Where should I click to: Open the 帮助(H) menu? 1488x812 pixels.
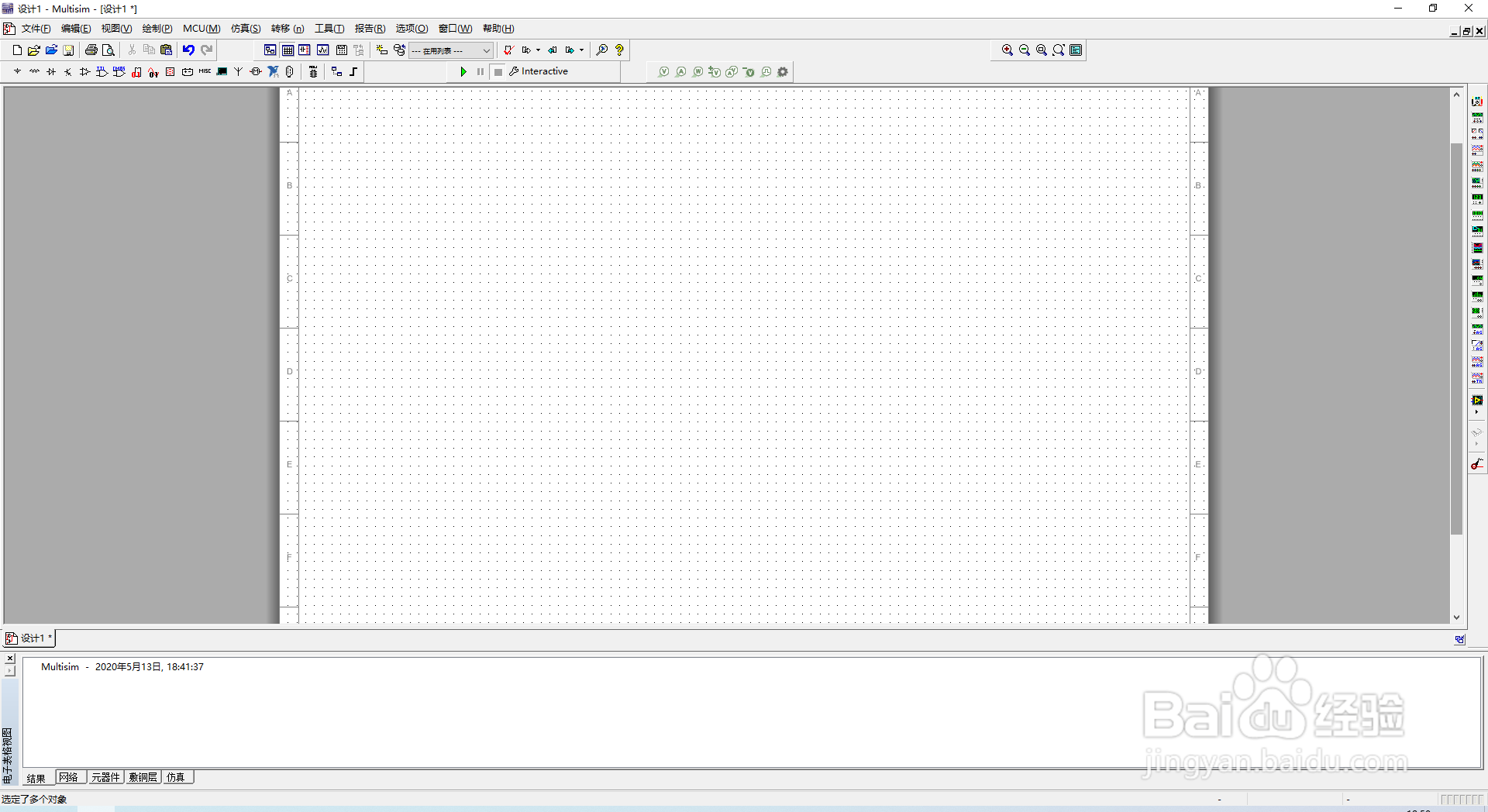tap(498, 29)
